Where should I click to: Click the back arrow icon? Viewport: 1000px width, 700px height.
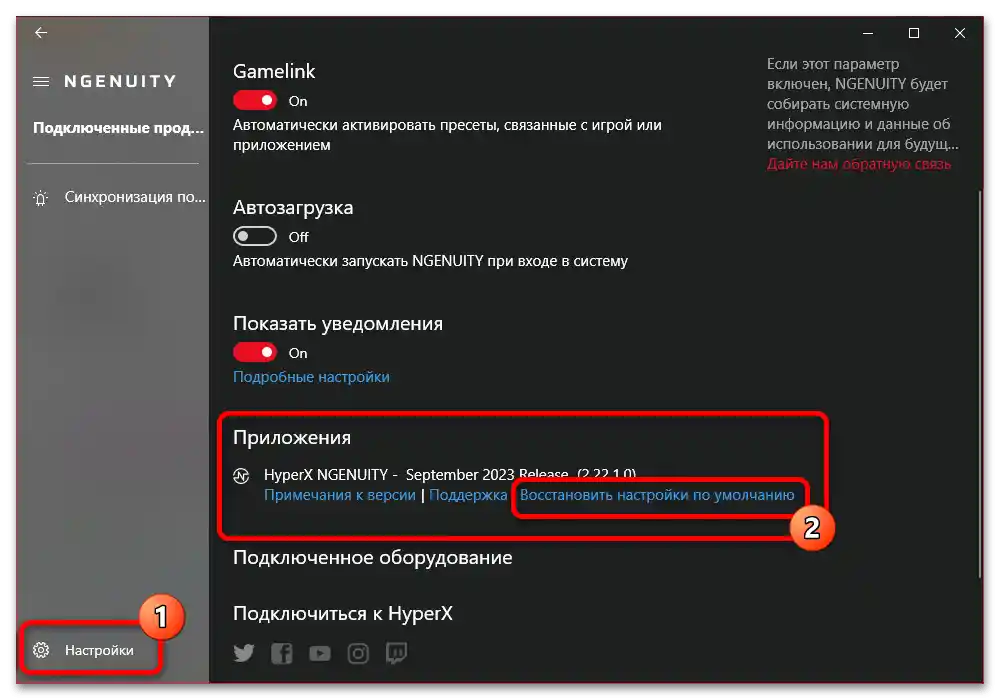[x=41, y=33]
